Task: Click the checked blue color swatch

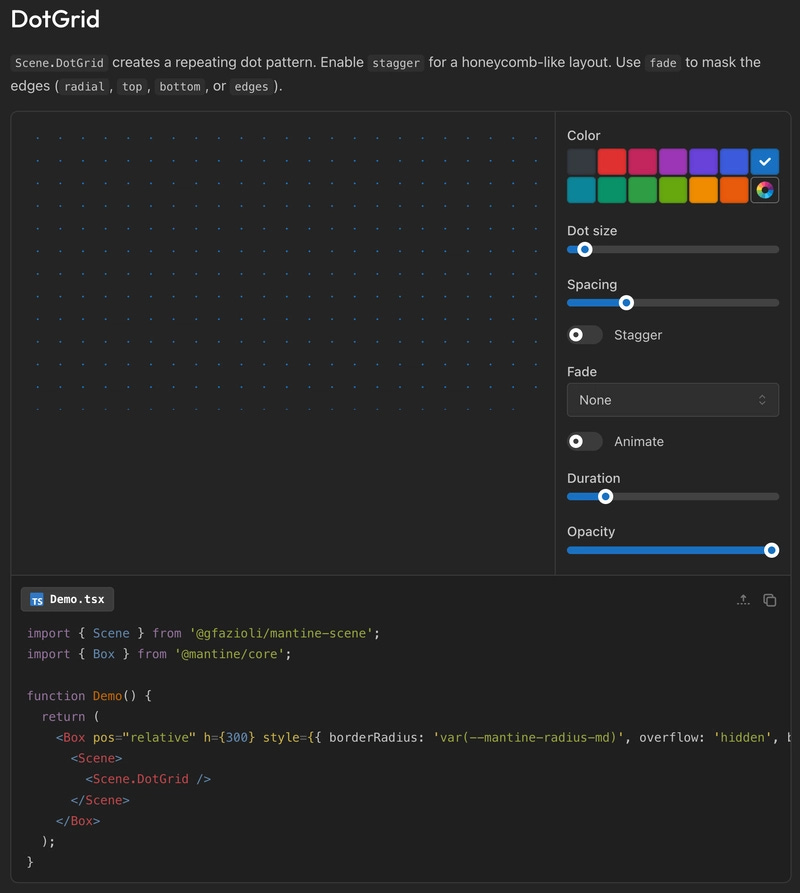Action: click(x=764, y=161)
